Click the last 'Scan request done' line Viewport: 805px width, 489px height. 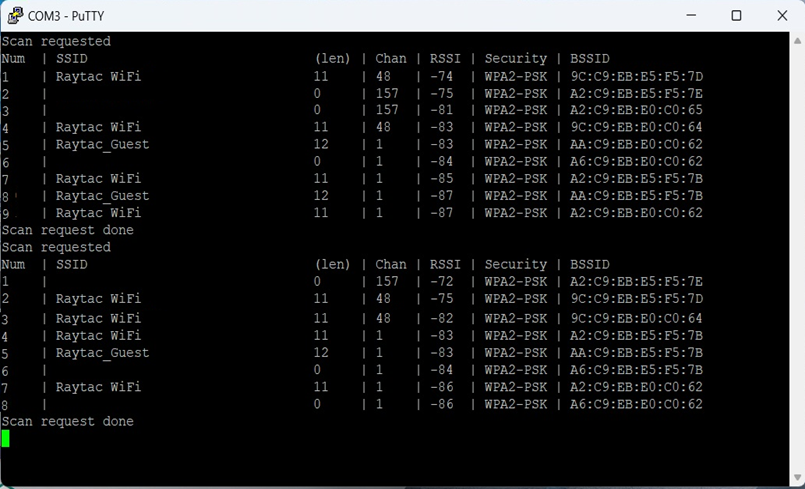[x=67, y=421]
